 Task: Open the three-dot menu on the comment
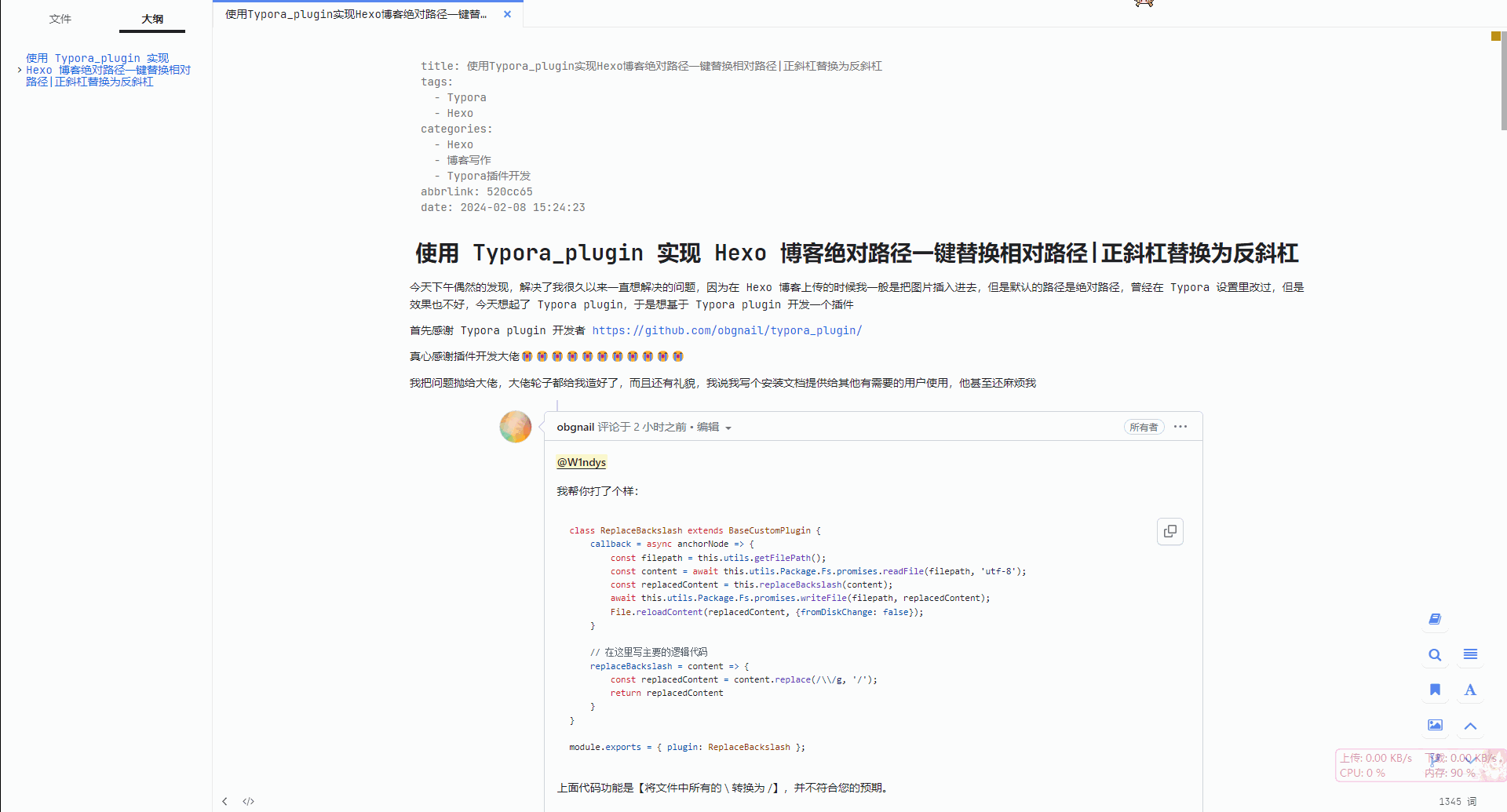tap(1180, 427)
